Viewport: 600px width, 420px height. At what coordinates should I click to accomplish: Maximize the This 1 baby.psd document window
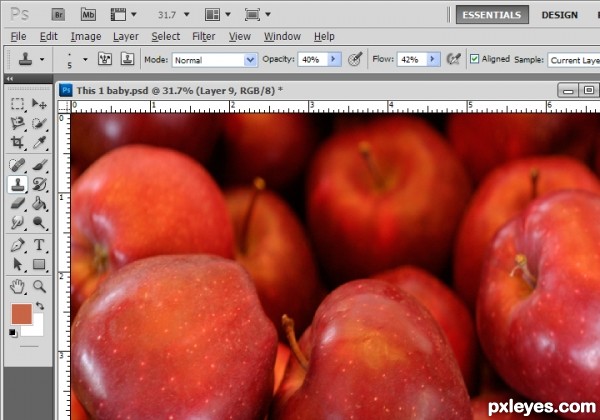pyautogui.click(x=589, y=91)
